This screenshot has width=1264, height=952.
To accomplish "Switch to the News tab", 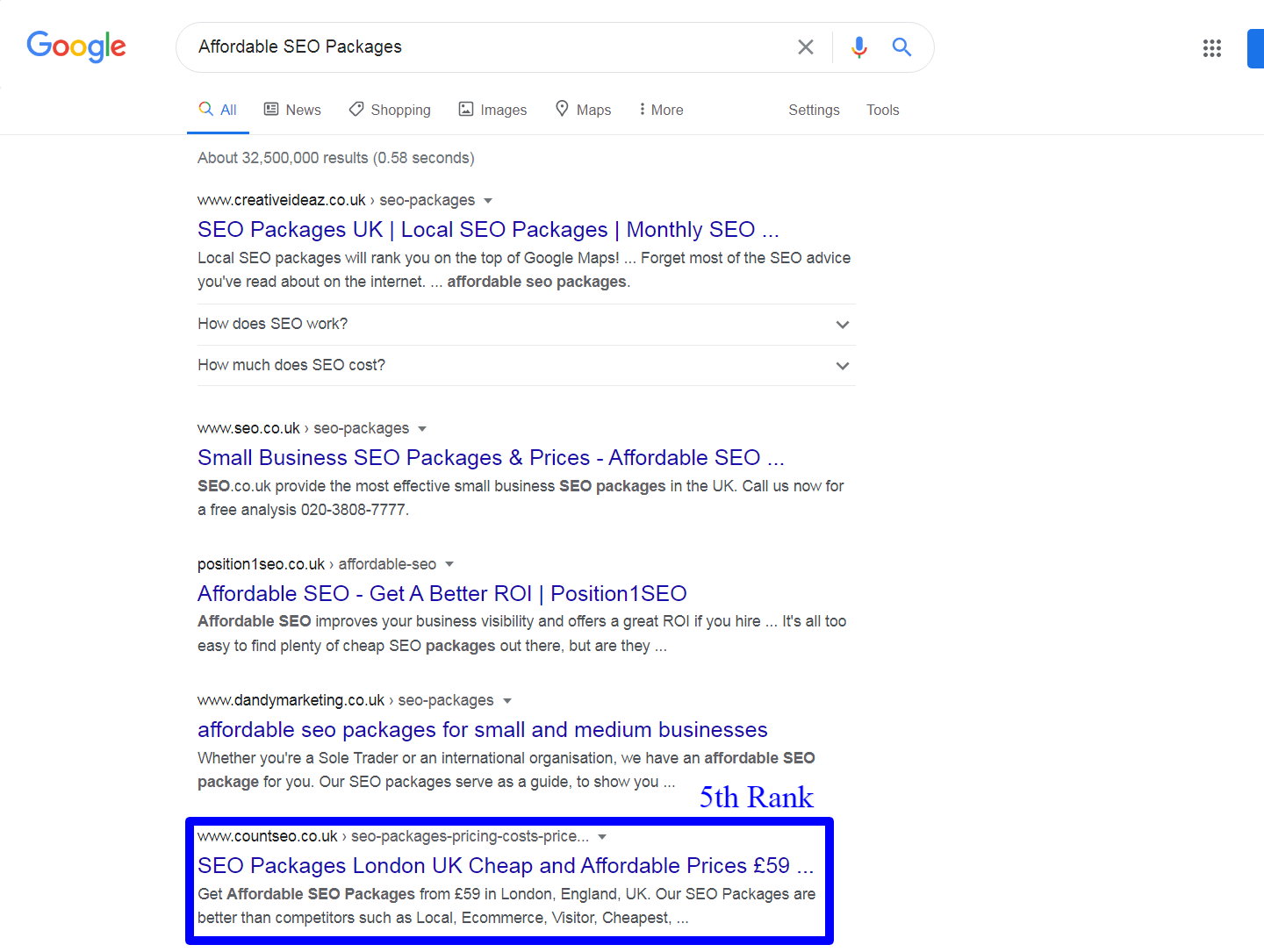I will (x=292, y=110).
